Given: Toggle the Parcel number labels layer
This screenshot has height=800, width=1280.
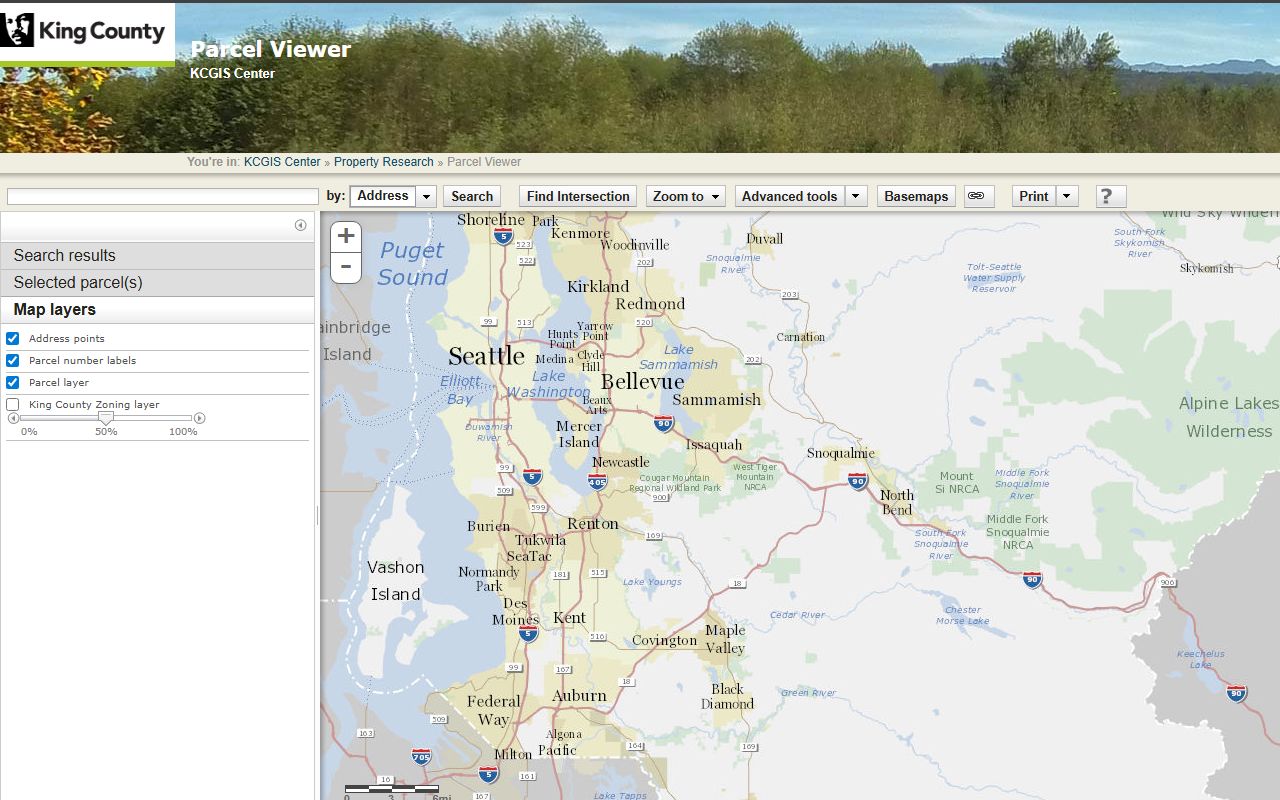Looking at the screenshot, I should point(13,360).
